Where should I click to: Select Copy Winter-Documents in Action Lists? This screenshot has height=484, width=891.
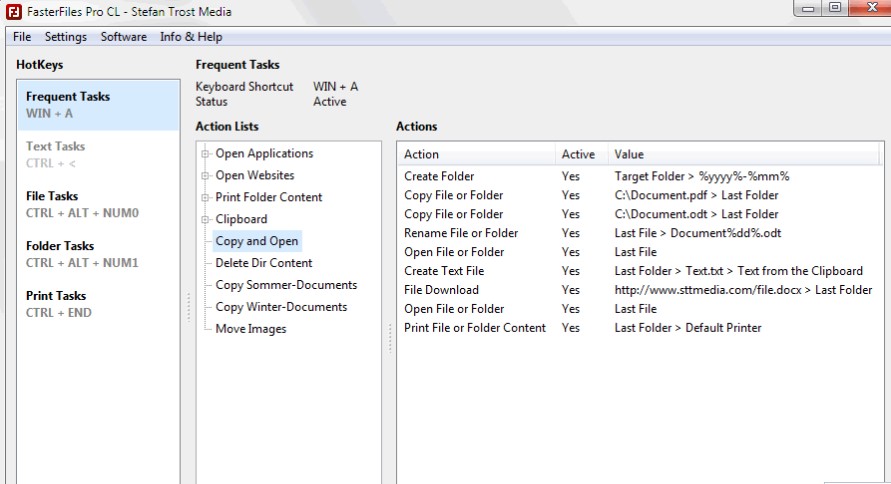pyautogui.click(x=281, y=307)
